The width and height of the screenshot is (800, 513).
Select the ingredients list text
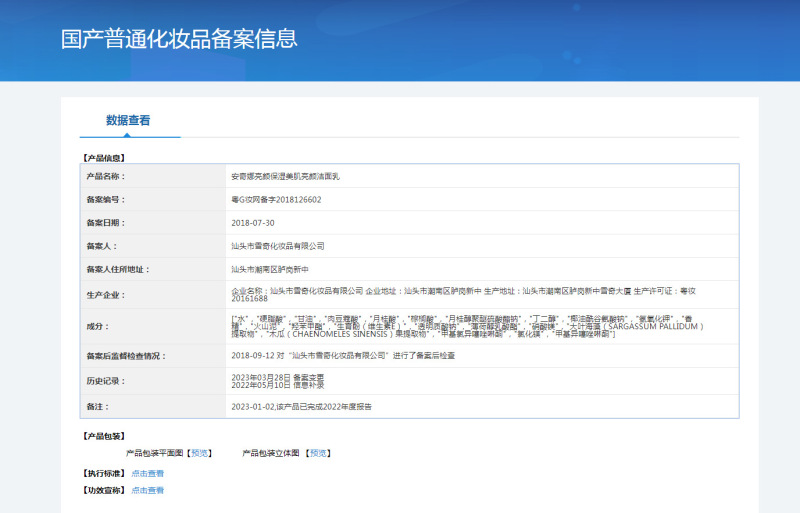tap(467, 326)
